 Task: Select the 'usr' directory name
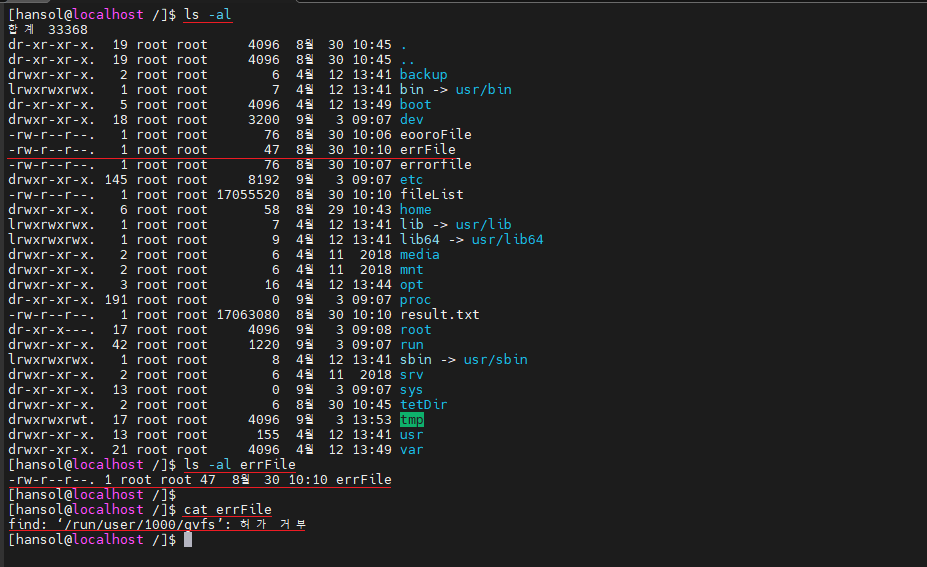(411, 435)
